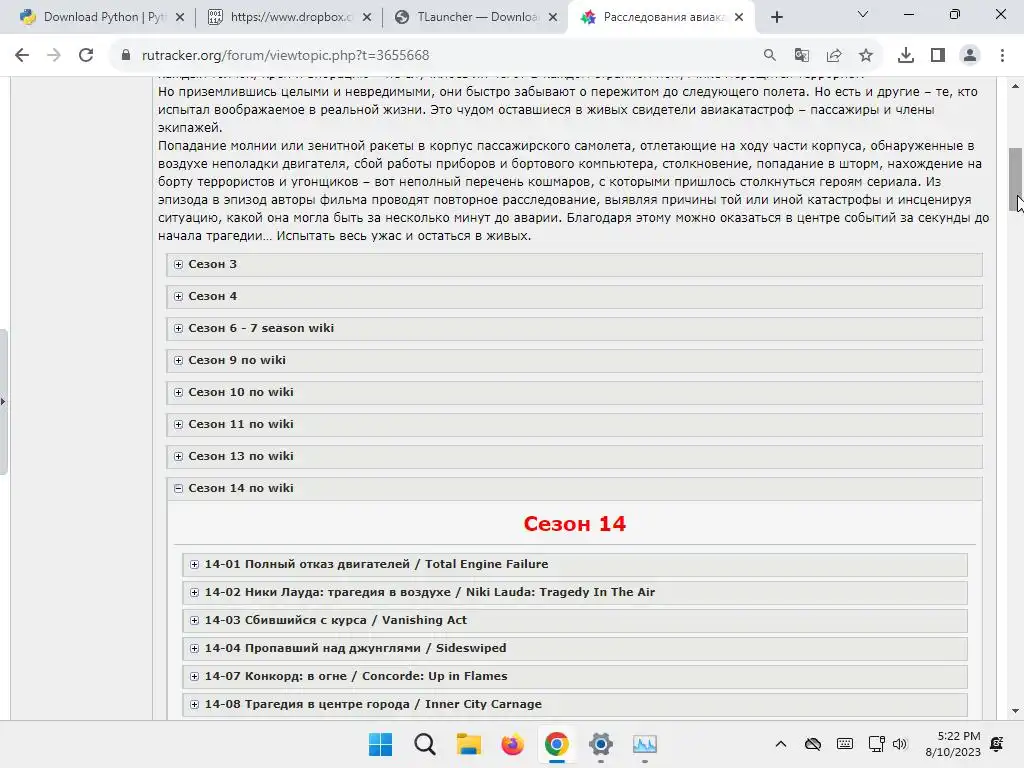
Task: Open the volume speaker control
Action: (900, 744)
